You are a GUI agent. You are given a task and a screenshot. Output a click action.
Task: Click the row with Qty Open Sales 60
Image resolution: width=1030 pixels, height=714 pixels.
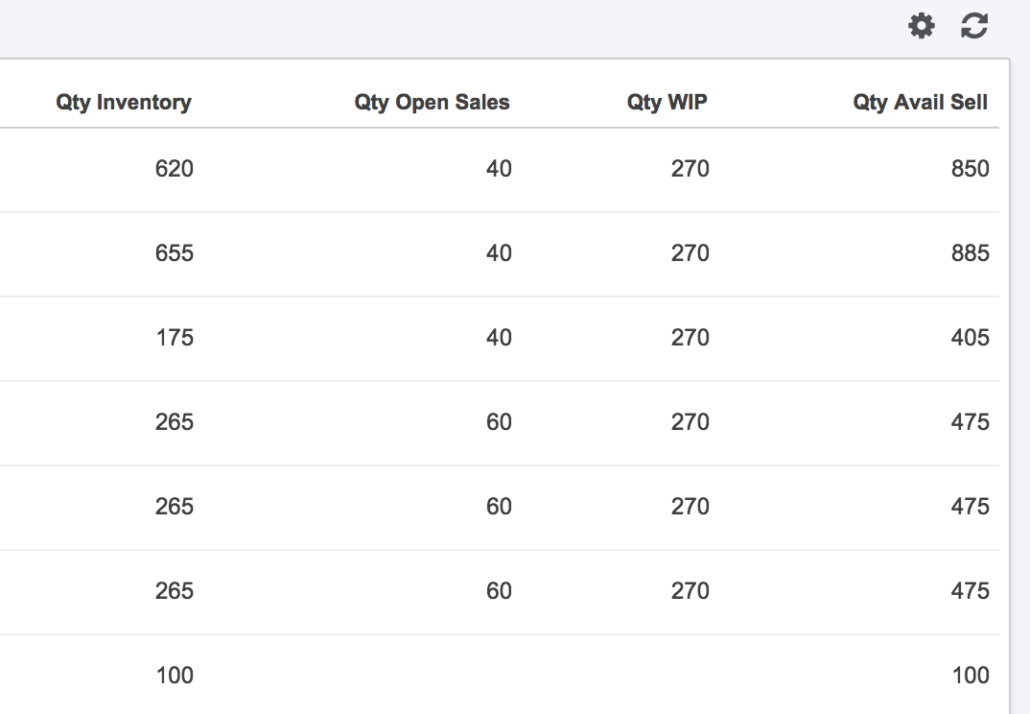point(500,421)
